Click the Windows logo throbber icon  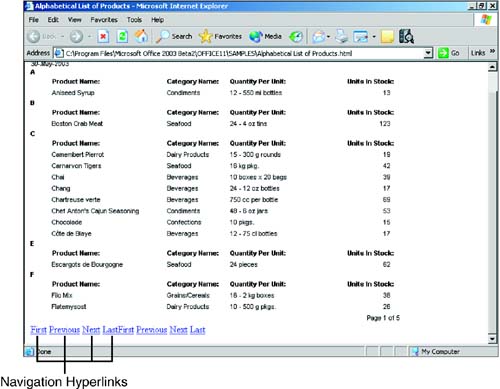pyautogui.click(x=486, y=20)
